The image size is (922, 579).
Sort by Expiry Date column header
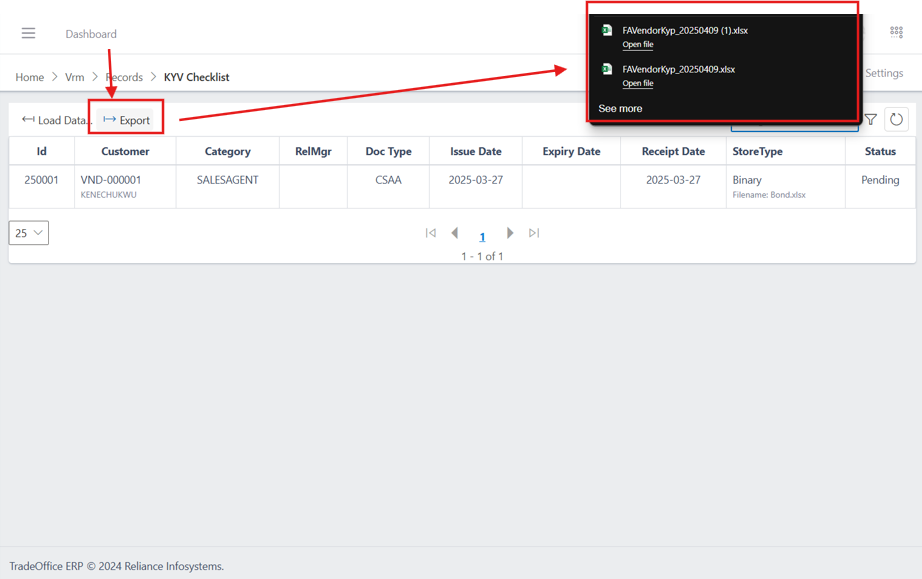click(572, 152)
